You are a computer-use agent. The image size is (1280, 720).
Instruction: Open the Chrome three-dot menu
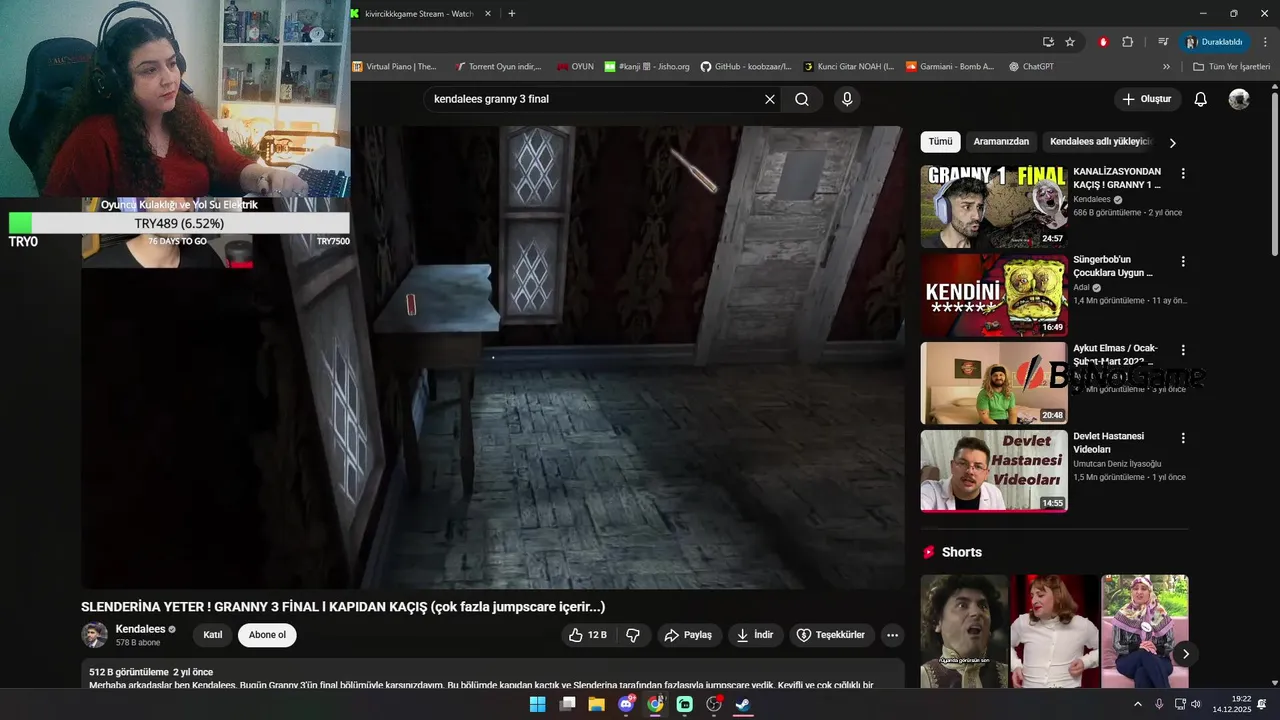click(1266, 42)
